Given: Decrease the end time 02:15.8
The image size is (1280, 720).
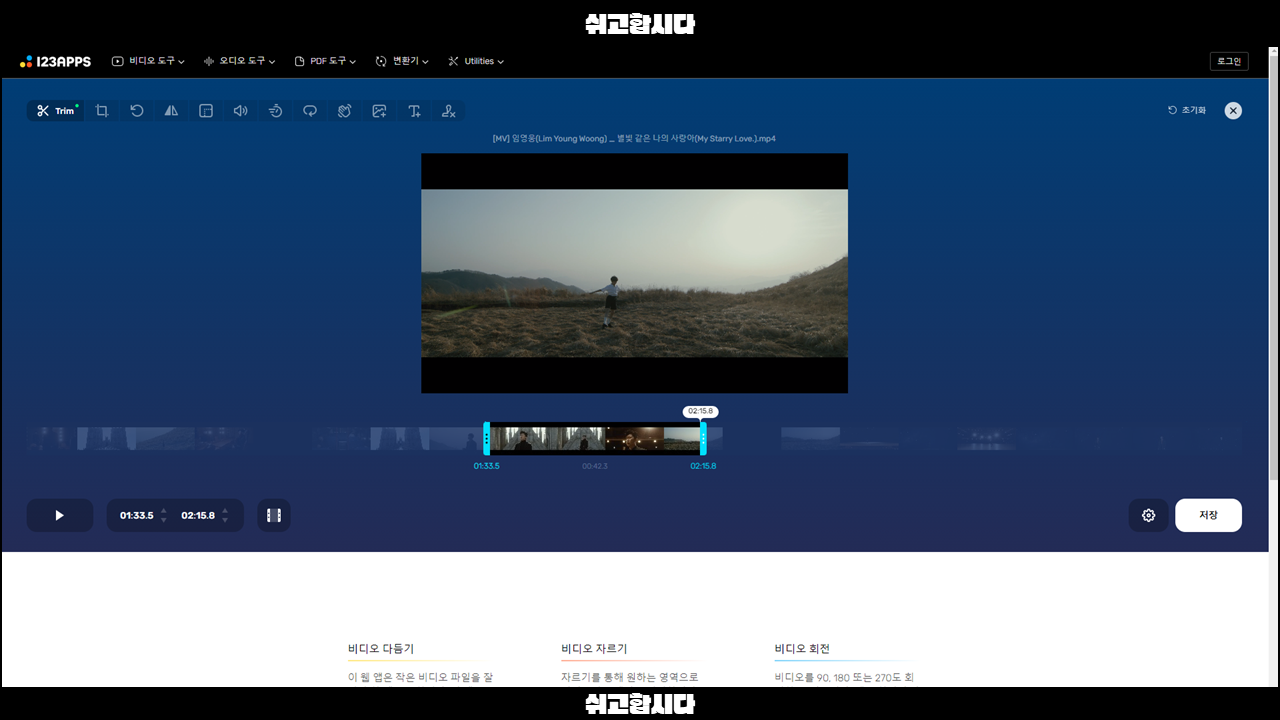Looking at the screenshot, I should click(x=225, y=521).
